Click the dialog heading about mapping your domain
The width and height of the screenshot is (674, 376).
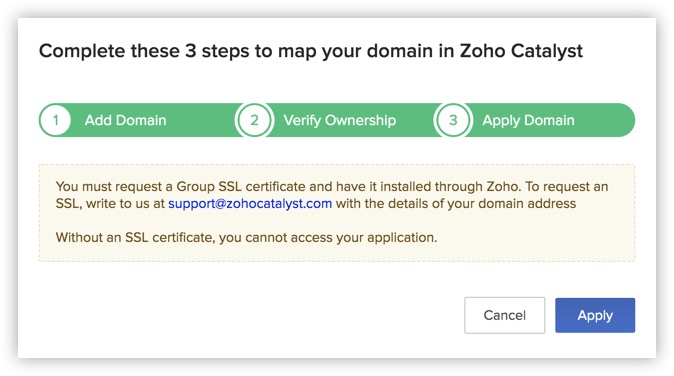pos(311,51)
